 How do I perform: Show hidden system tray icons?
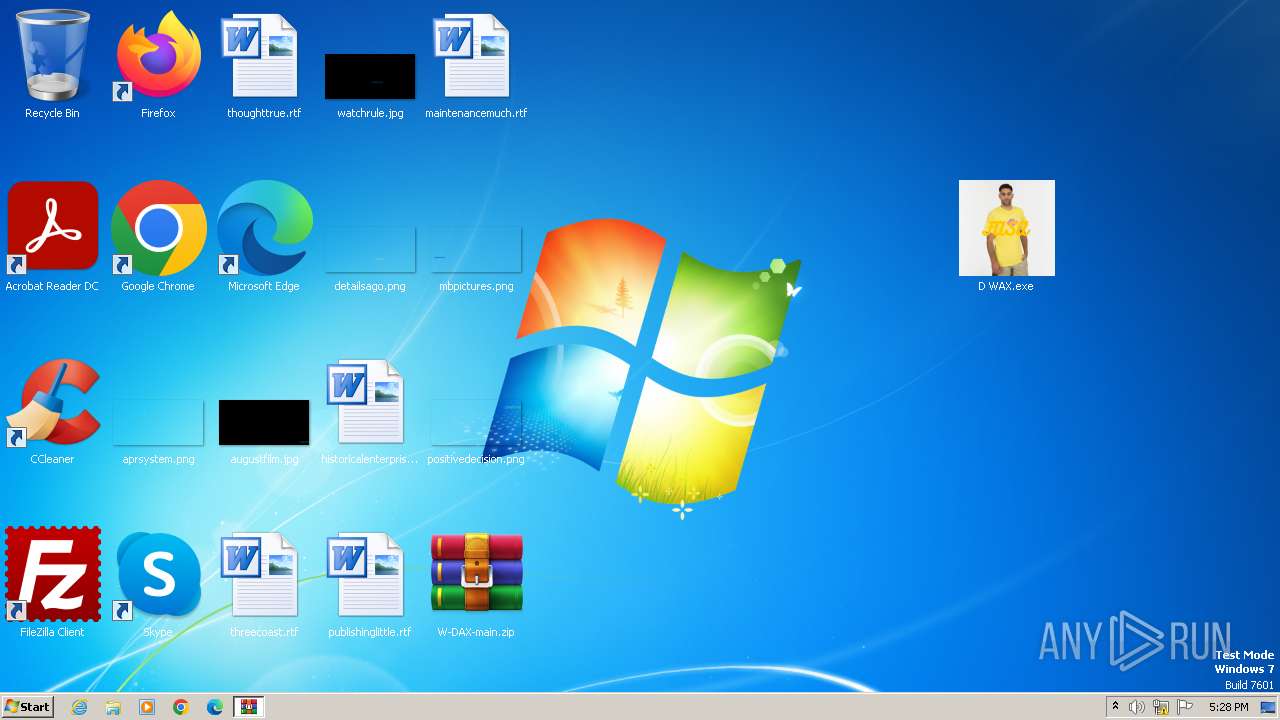pyautogui.click(x=1115, y=707)
